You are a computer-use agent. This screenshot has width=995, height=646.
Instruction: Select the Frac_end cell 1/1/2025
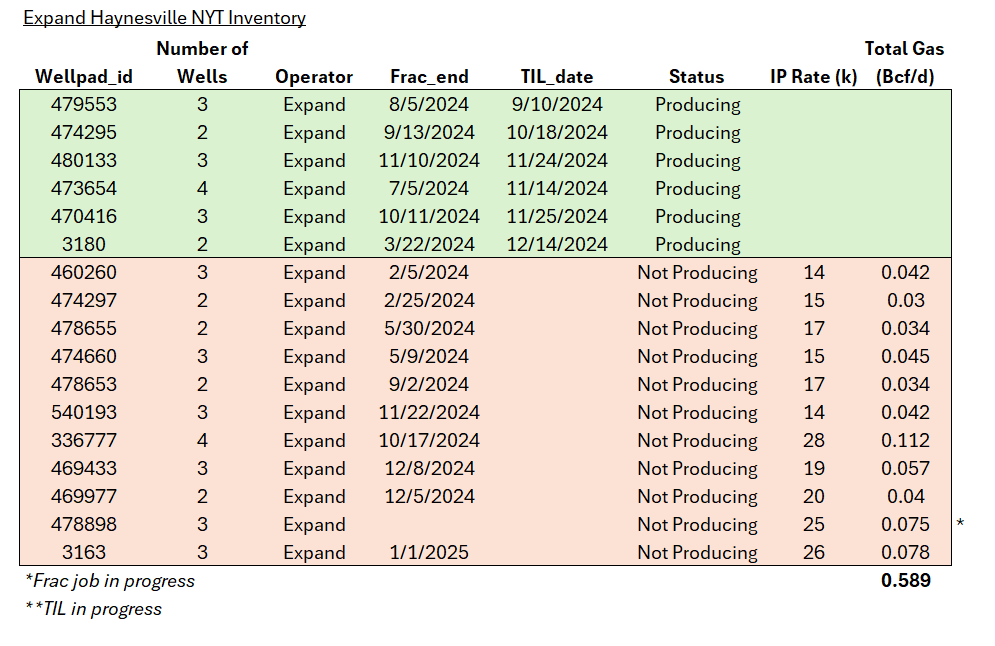point(429,553)
